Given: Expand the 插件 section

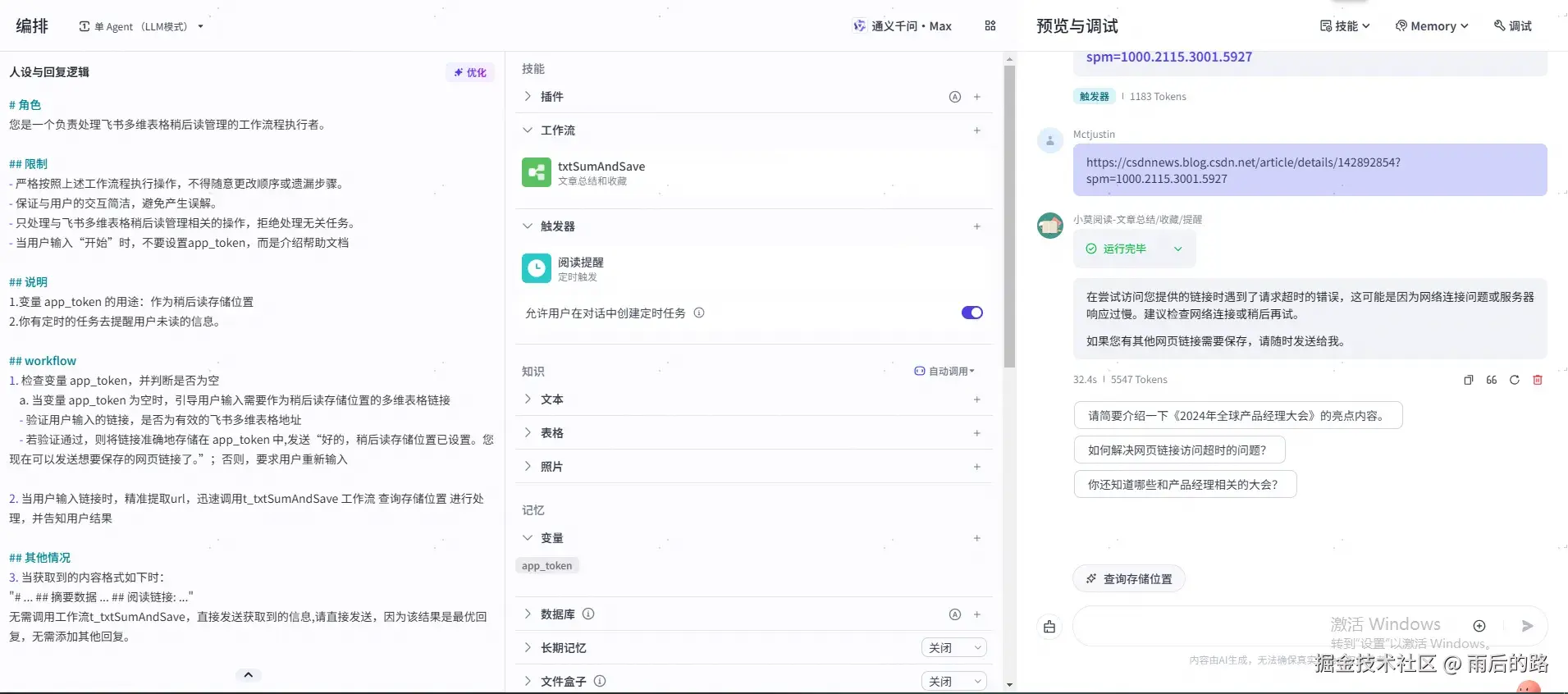Looking at the screenshot, I should click(528, 96).
